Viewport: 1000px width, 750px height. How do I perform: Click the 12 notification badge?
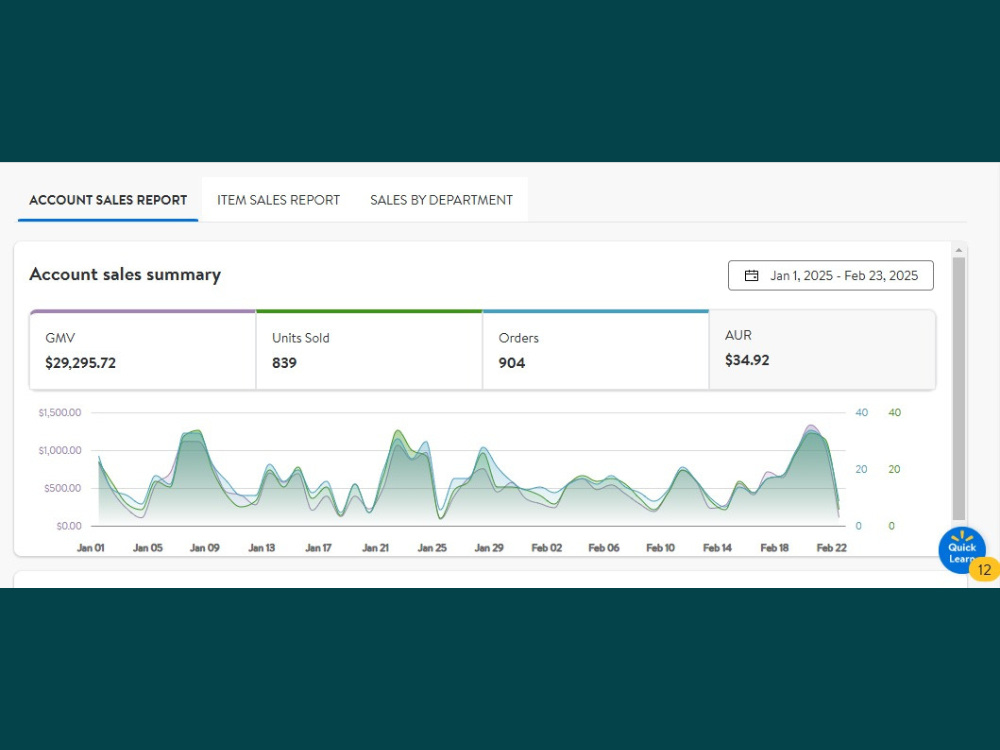click(x=984, y=570)
